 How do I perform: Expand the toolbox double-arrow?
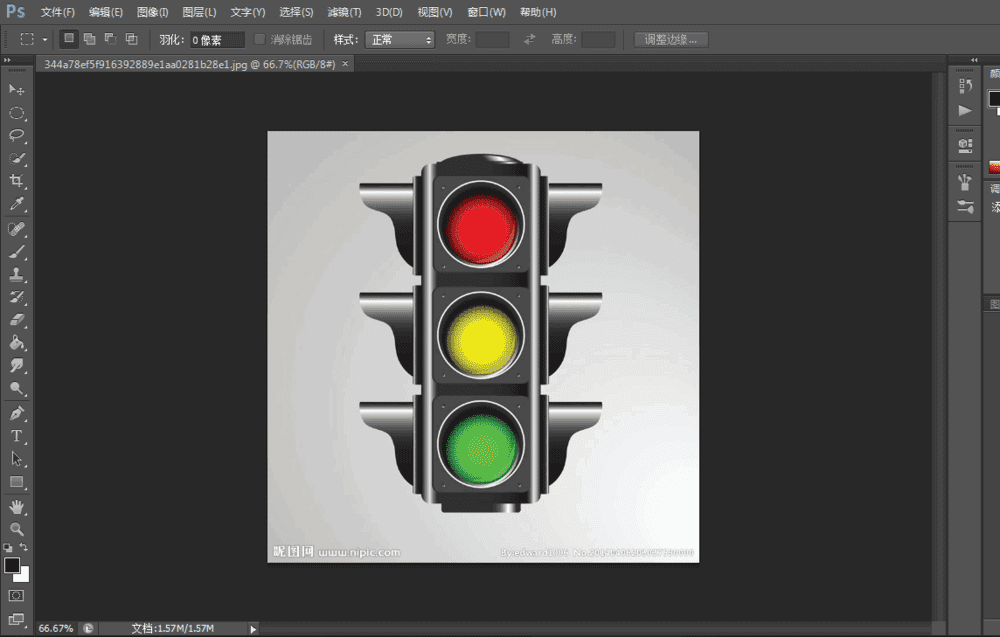tap(7, 60)
